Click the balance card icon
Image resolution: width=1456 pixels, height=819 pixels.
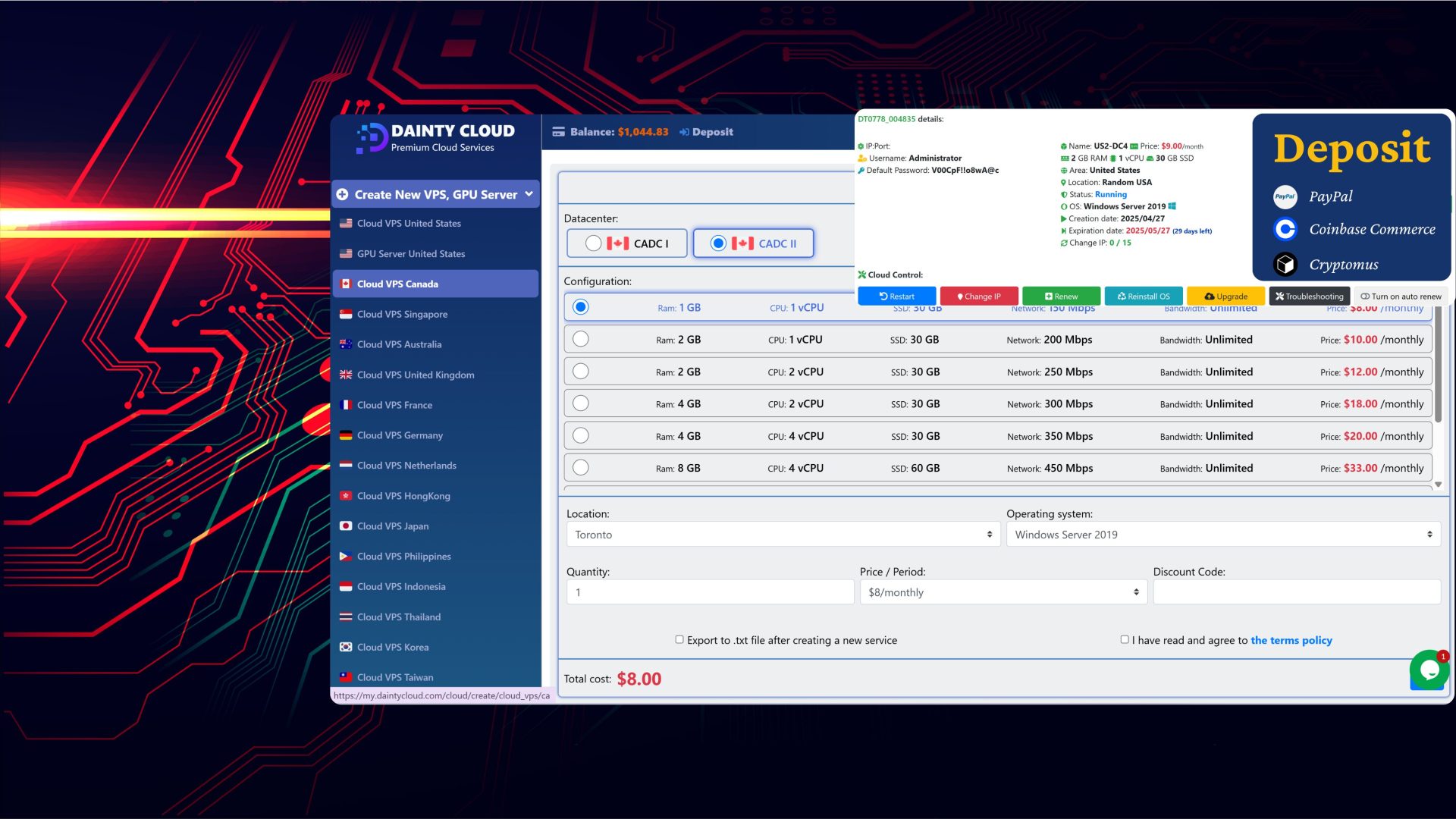point(559,132)
